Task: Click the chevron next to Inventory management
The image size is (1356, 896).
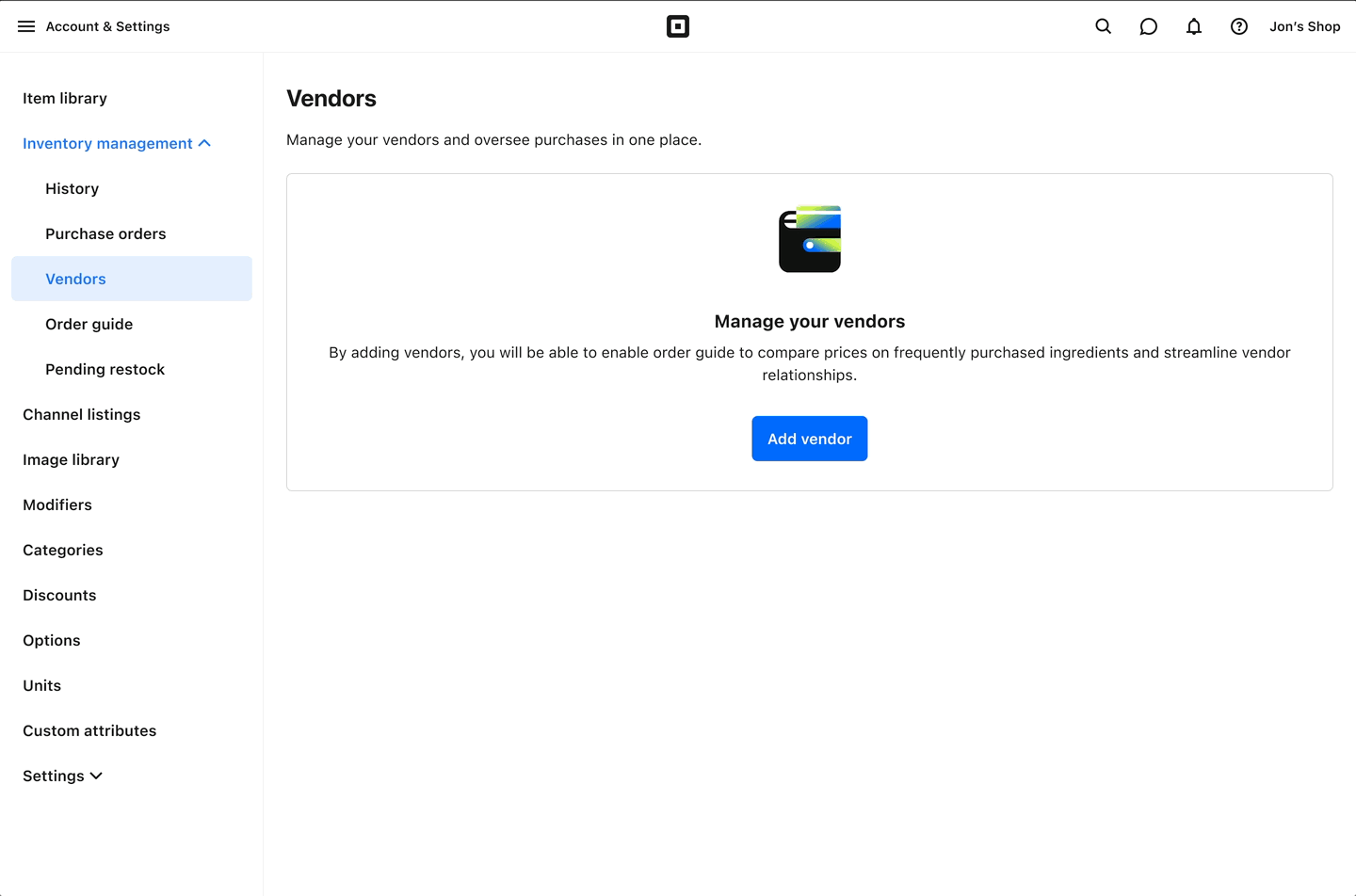Action: [x=204, y=143]
